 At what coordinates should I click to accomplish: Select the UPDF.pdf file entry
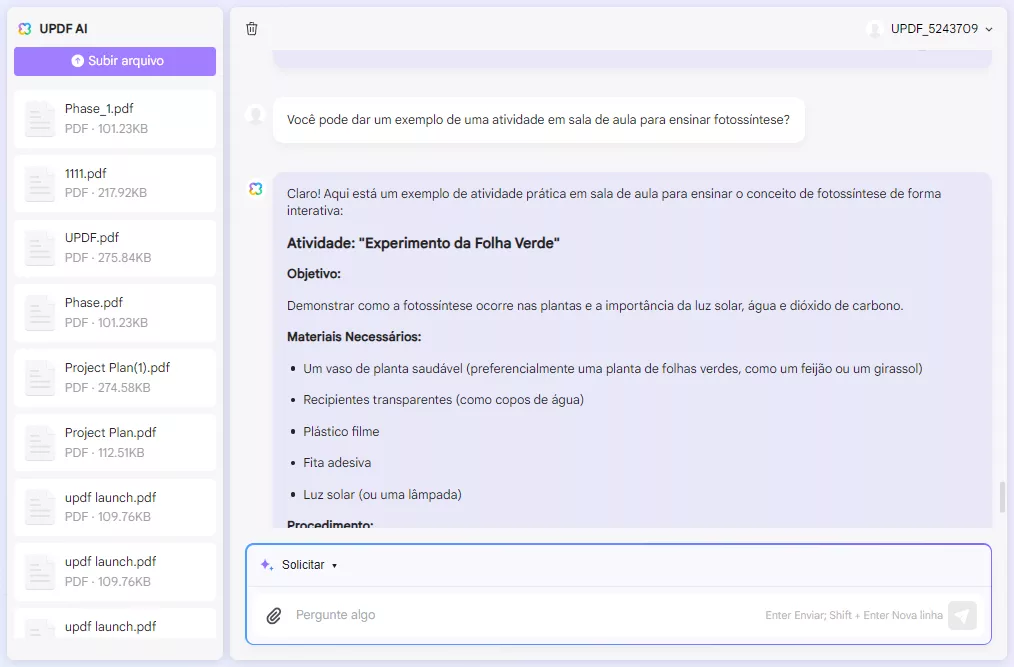(x=114, y=246)
